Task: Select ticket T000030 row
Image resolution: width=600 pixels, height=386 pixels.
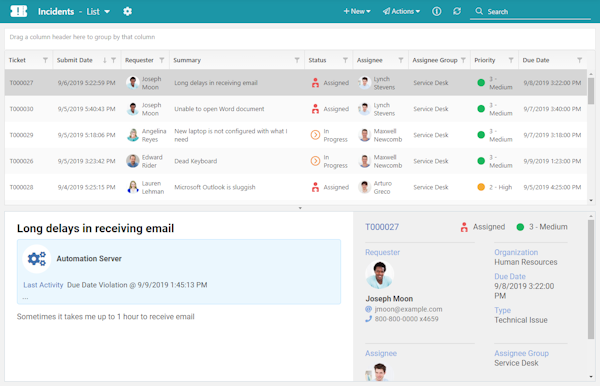Action: pyautogui.click(x=296, y=109)
